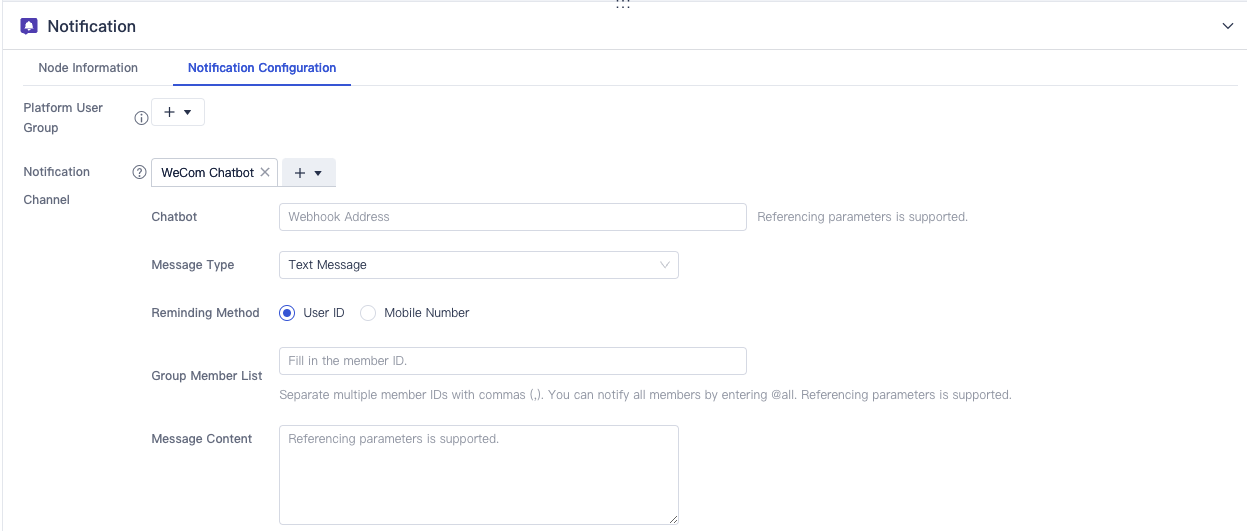Select the WeCom Chatbot channel tag
Viewport: 1247px width, 532px height.
point(207,172)
